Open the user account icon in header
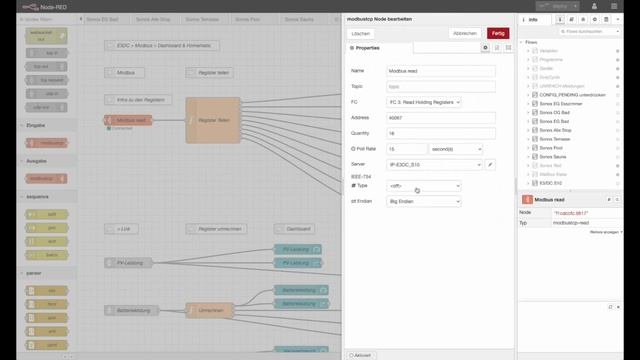Viewport: 640px width, 360px height. pos(594,6)
